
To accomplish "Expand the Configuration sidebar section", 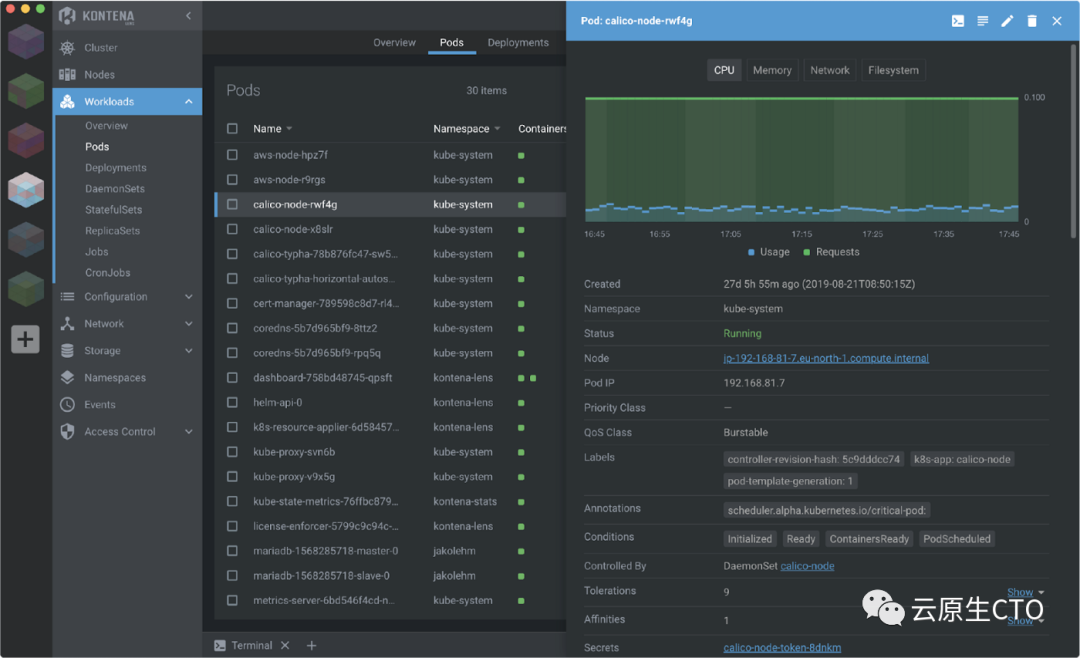I will coord(188,297).
